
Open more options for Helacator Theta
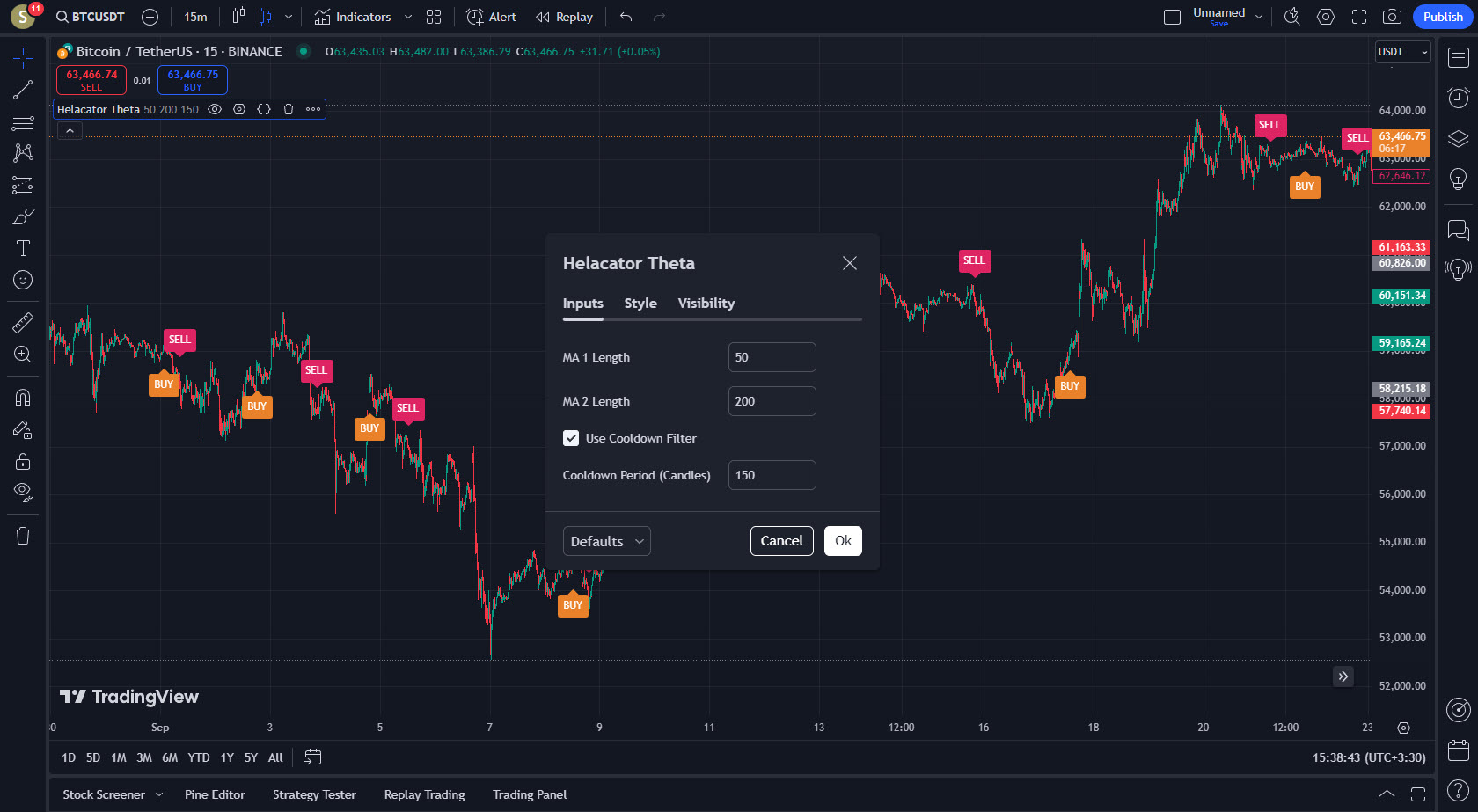click(313, 109)
